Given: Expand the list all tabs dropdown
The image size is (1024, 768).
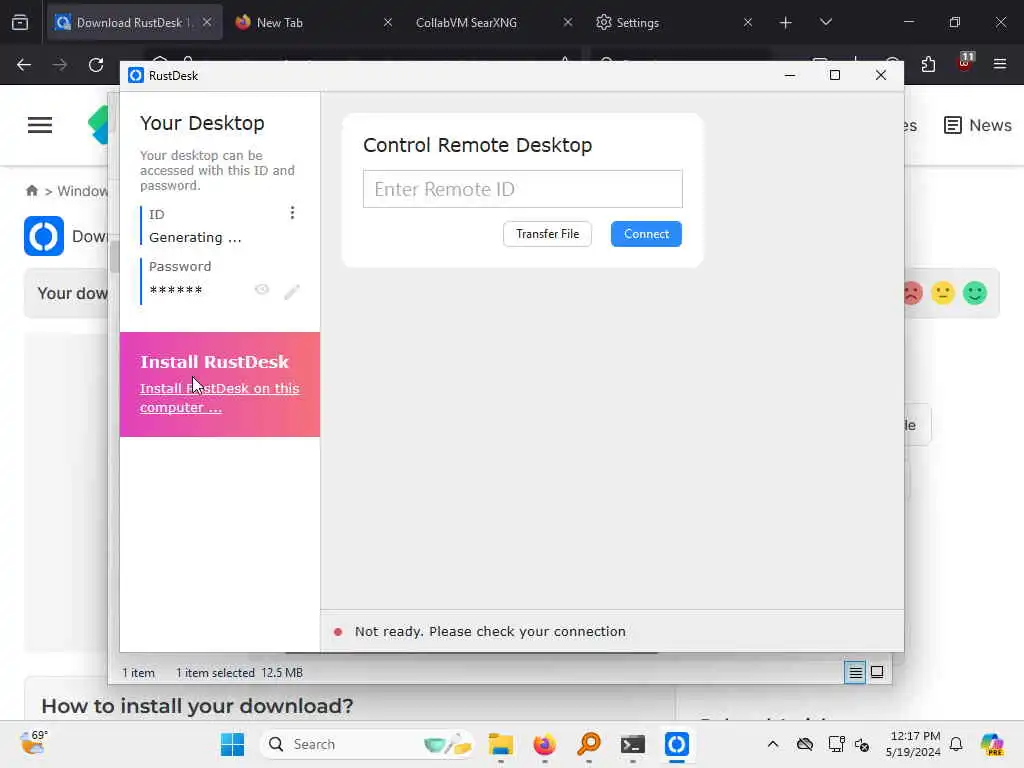Looking at the screenshot, I should (825, 22).
